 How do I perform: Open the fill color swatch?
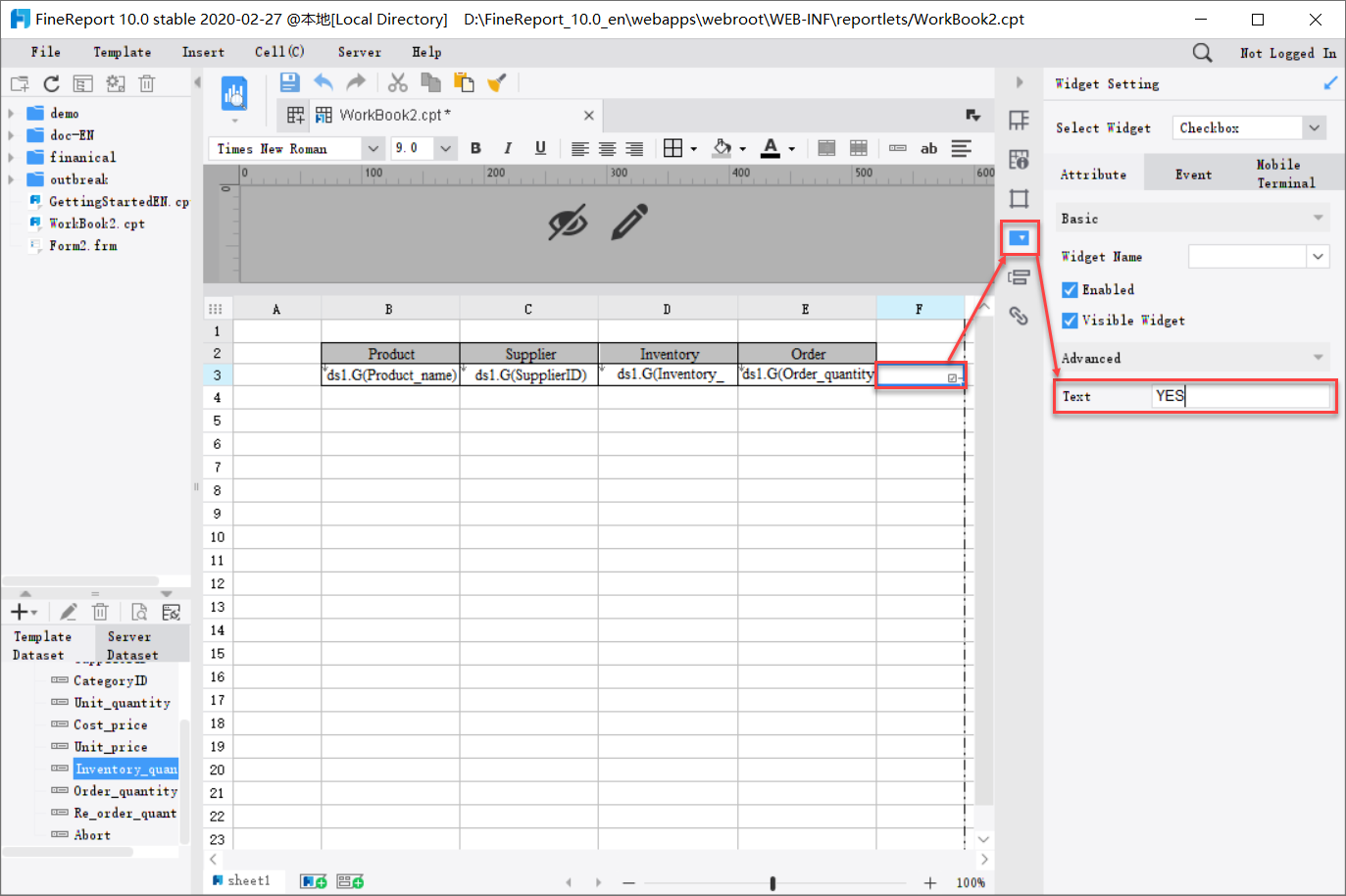723,148
